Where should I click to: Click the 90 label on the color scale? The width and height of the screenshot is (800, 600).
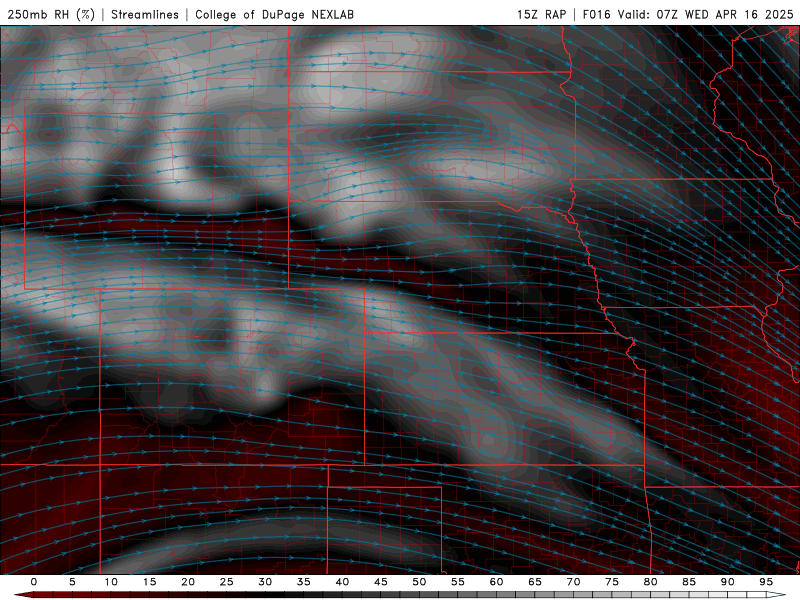coord(728,582)
